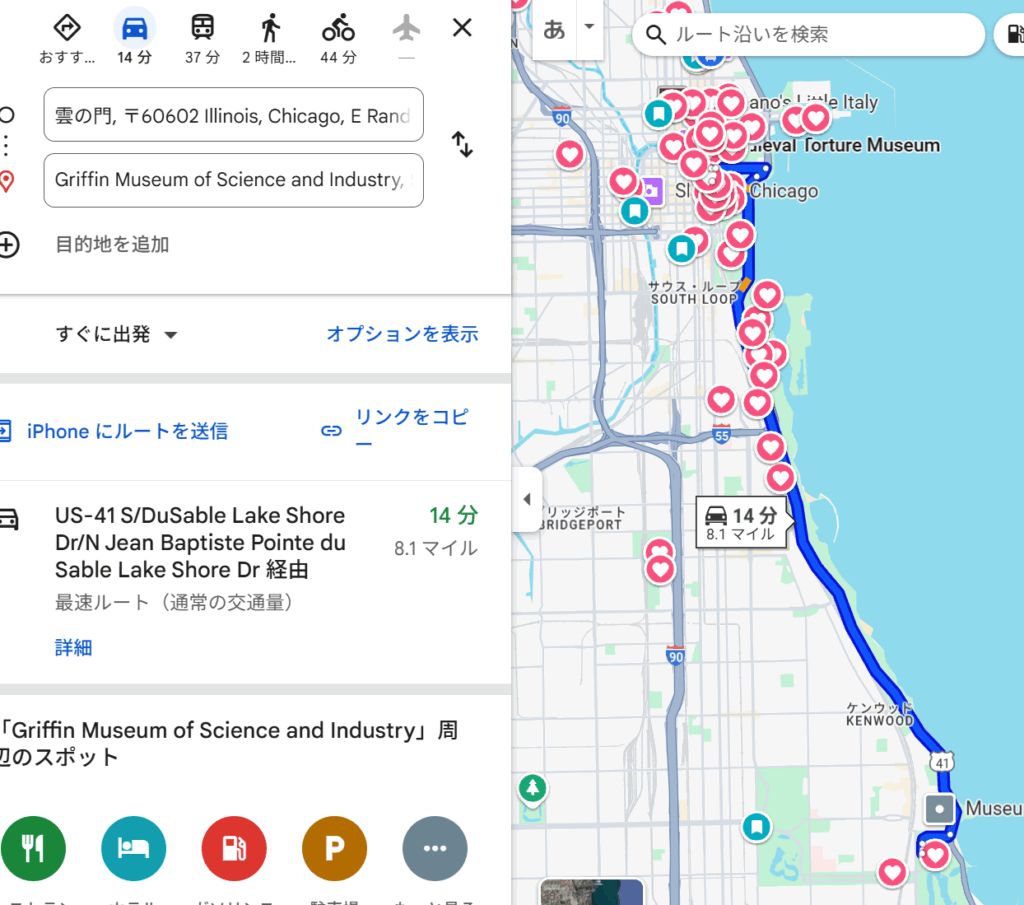Screen dimensions: 1024x905
Task: Switch to walking directions mode
Action: (269, 27)
